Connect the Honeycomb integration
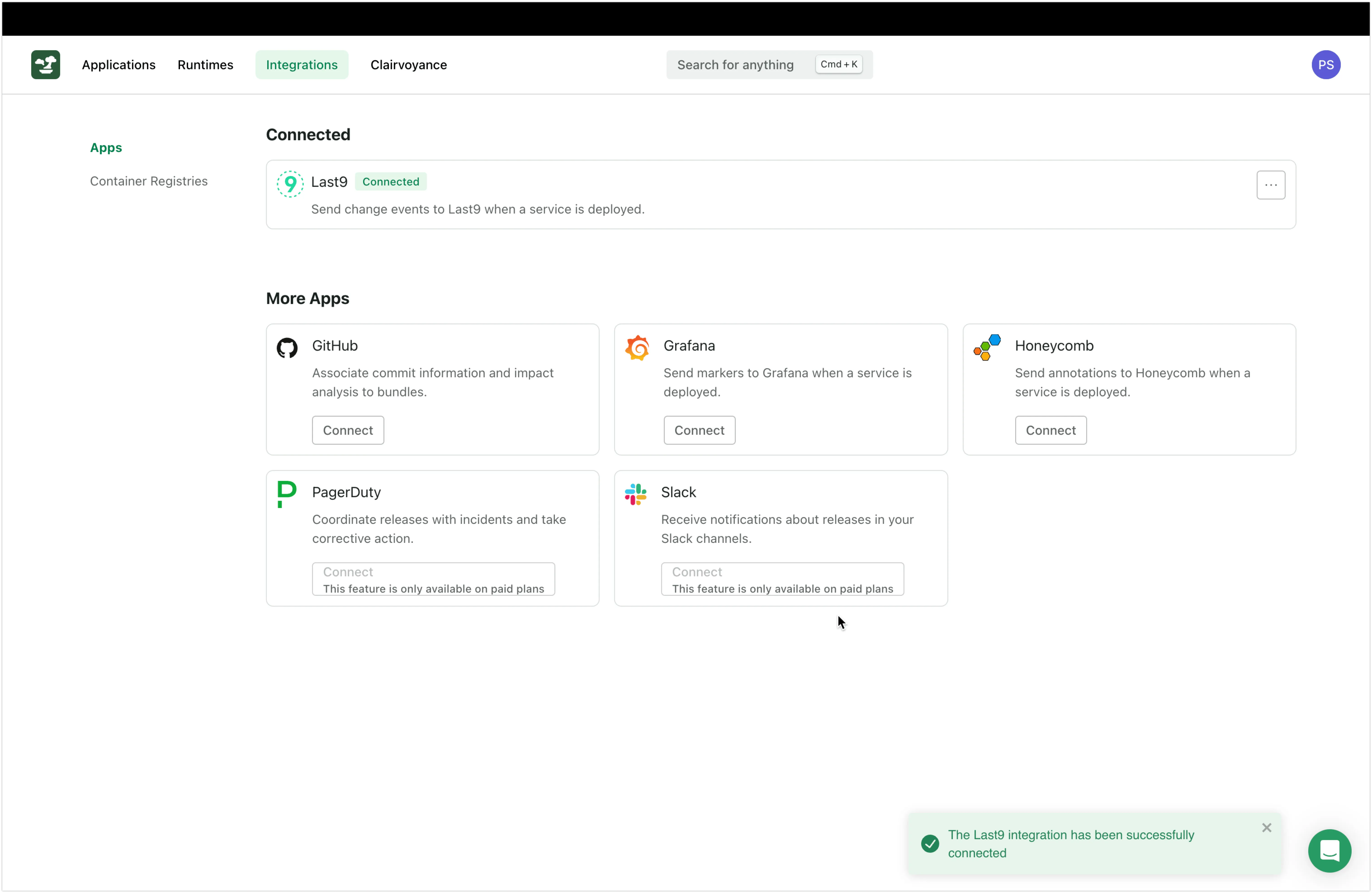 click(x=1050, y=430)
